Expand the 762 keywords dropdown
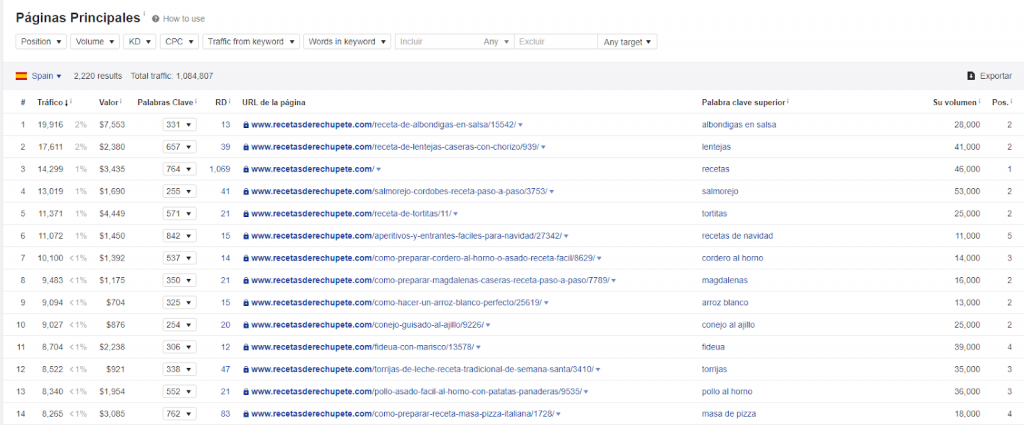1024x425 pixels. (x=180, y=413)
